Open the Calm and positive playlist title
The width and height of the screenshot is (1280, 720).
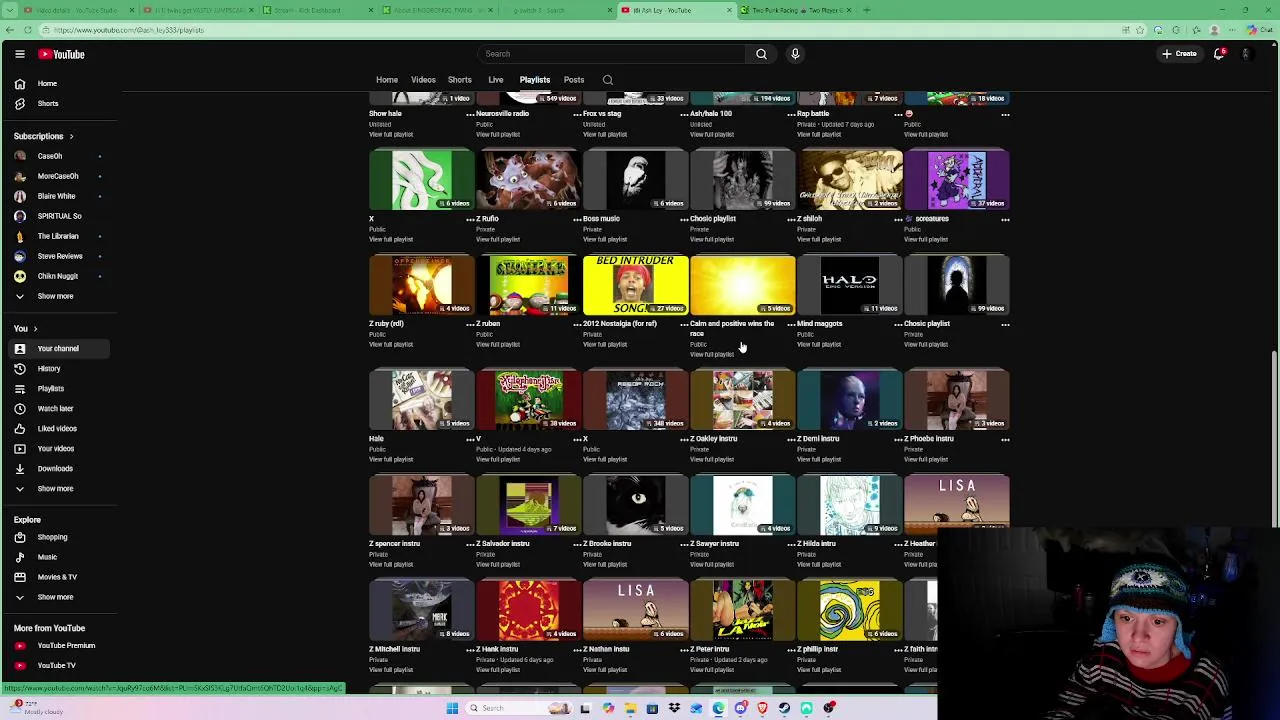click(x=732, y=329)
